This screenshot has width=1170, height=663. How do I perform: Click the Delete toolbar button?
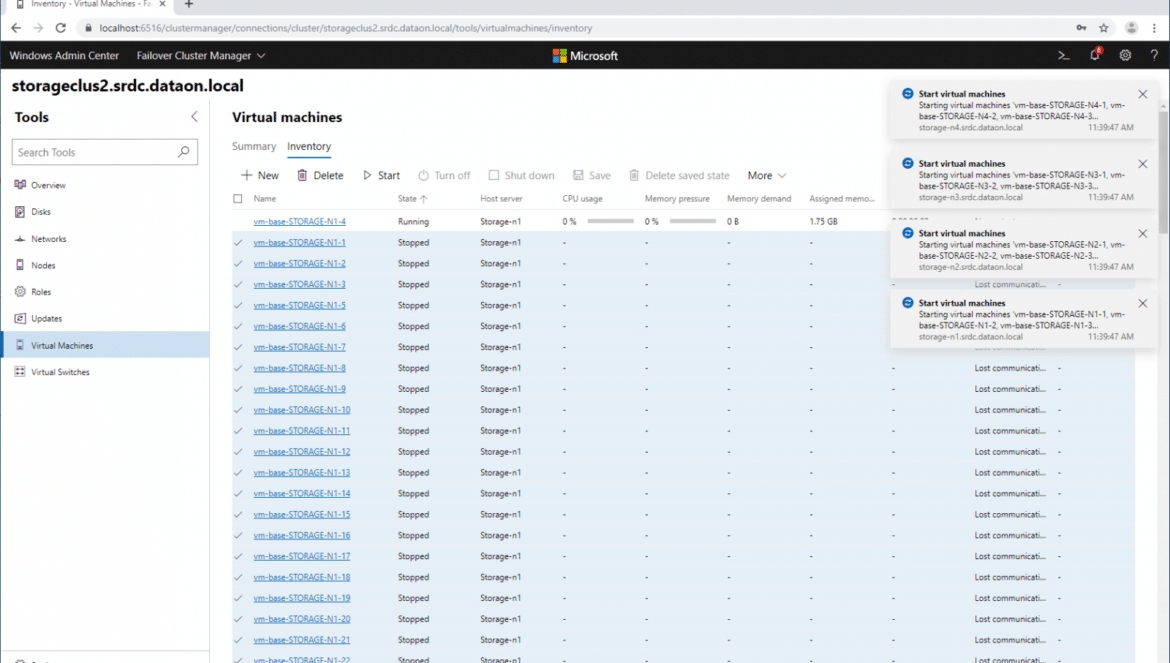coord(320,175)
